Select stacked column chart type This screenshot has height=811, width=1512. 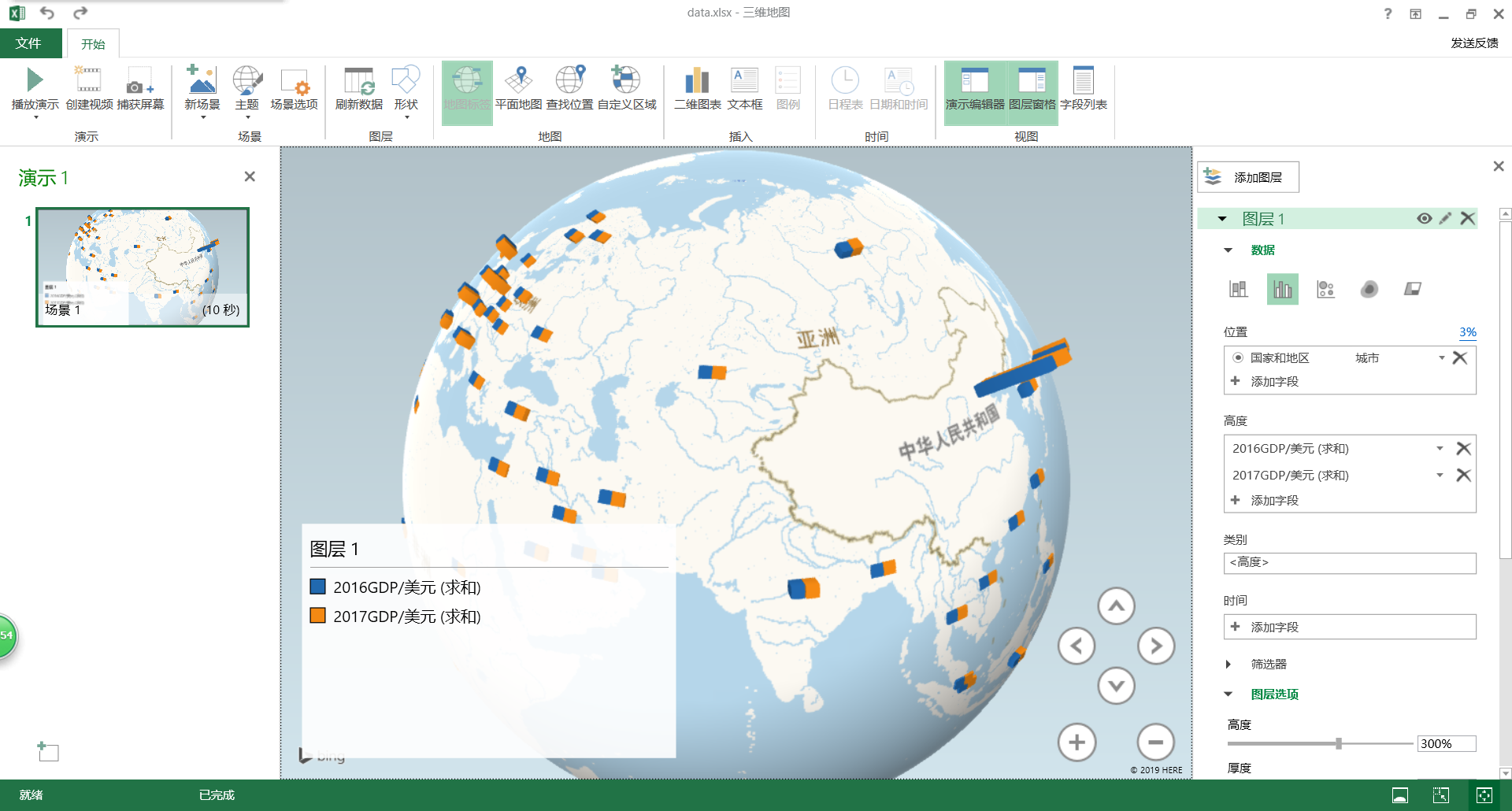coord(1239,289)
